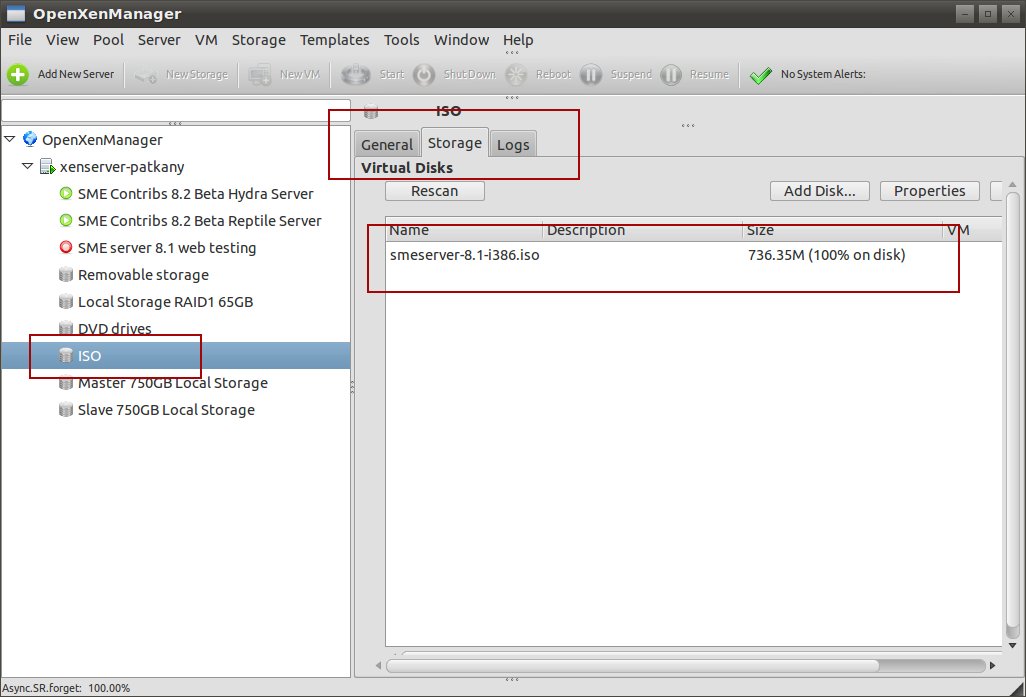
Task: Click the New VM toolbar icon
Action: [260, 75]
